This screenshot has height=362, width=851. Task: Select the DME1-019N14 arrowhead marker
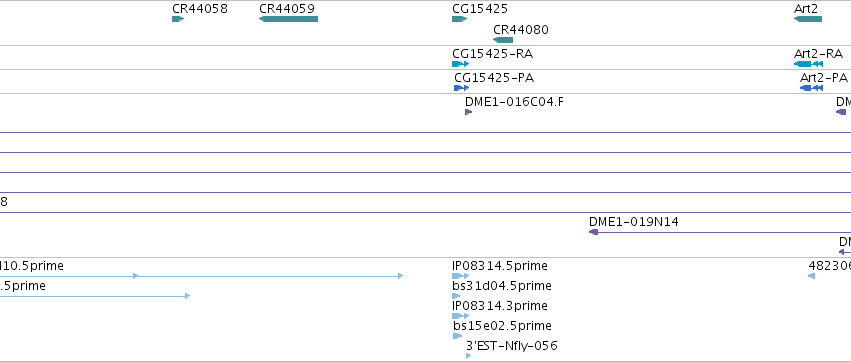point(593,232)
